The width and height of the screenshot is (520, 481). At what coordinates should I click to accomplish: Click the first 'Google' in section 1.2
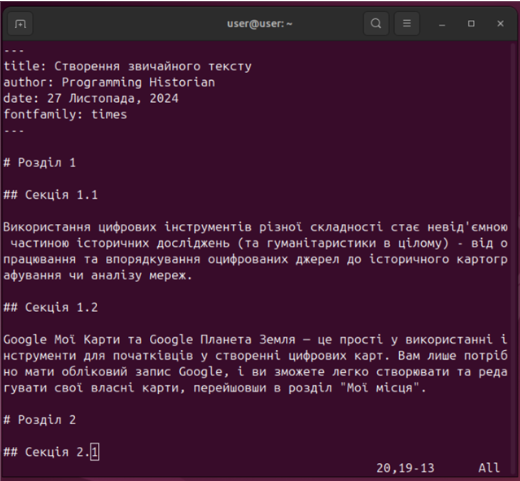coord(25,340)
